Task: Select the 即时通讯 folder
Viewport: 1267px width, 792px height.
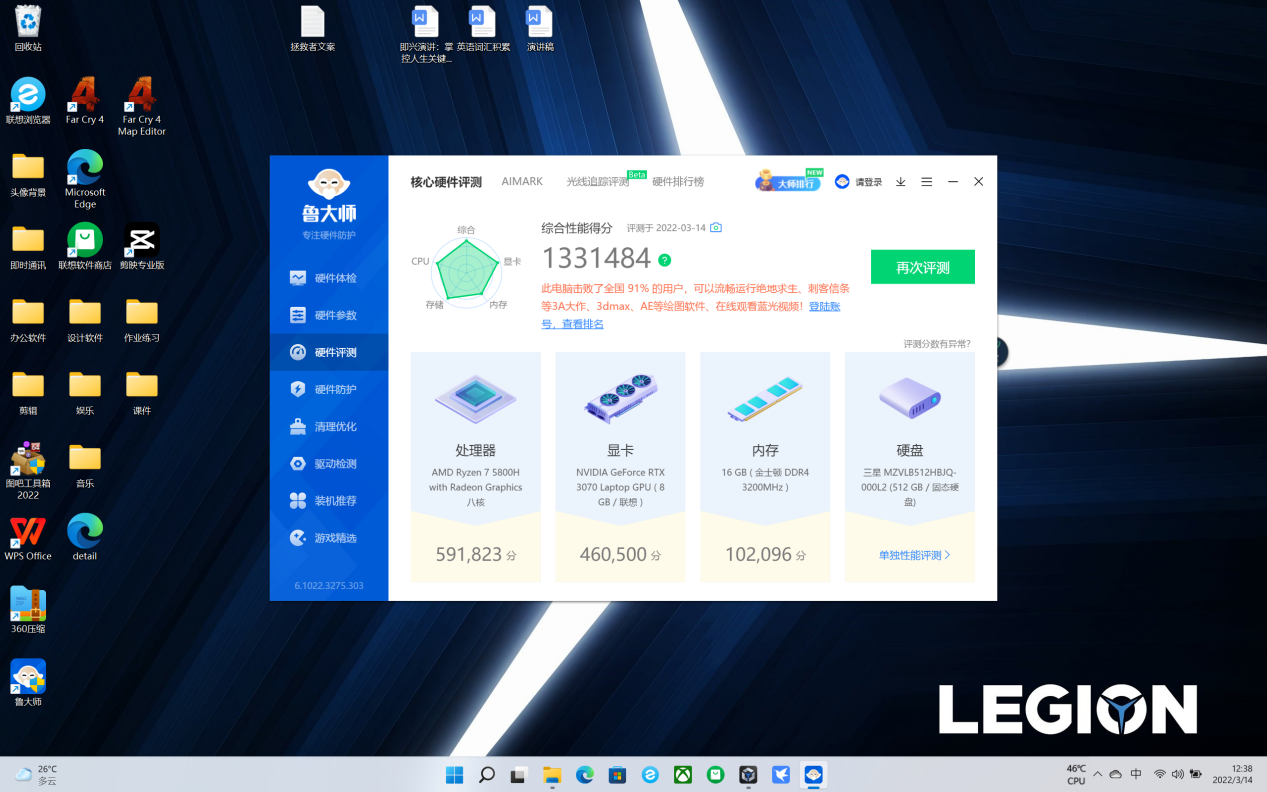Action: pos(28,246)
